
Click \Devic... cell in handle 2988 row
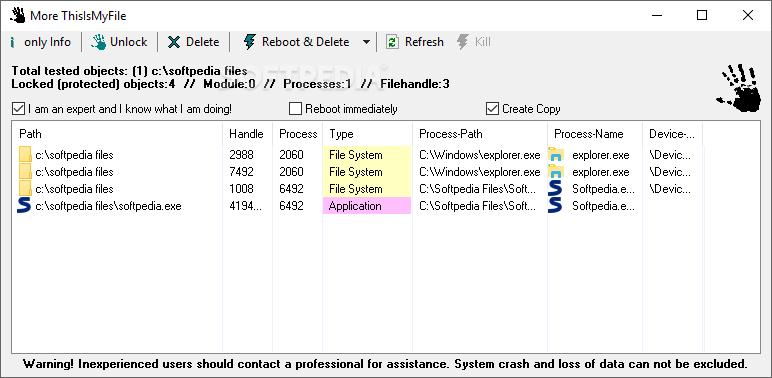pos(670,155)
